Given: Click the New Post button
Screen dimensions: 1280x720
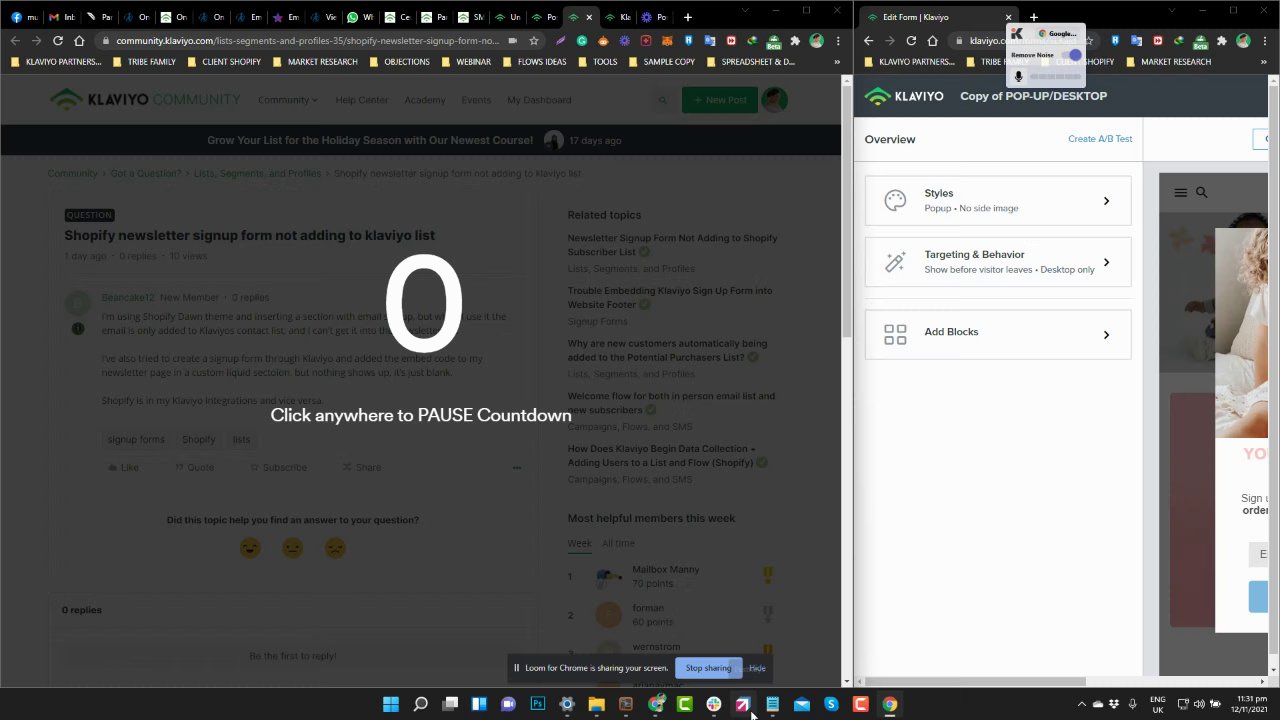Looking at the screenshot, I should [719, 100].
